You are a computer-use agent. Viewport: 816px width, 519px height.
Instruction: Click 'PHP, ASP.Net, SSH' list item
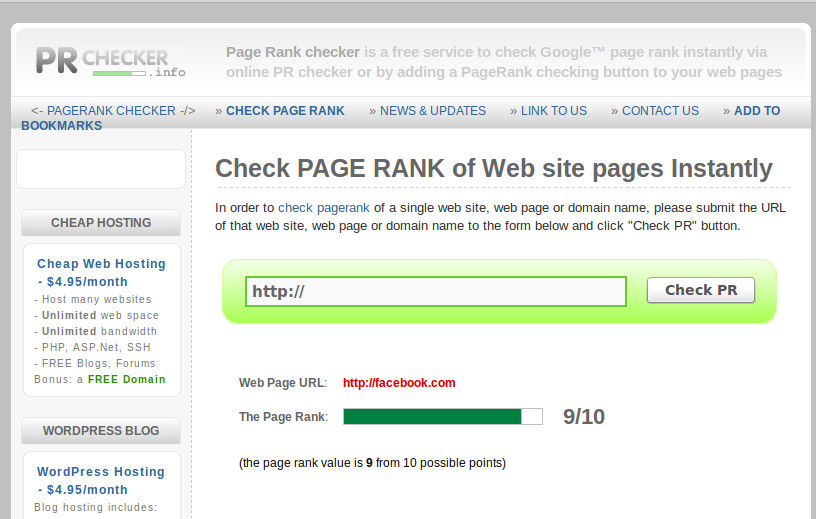click(x=92, y=347)
